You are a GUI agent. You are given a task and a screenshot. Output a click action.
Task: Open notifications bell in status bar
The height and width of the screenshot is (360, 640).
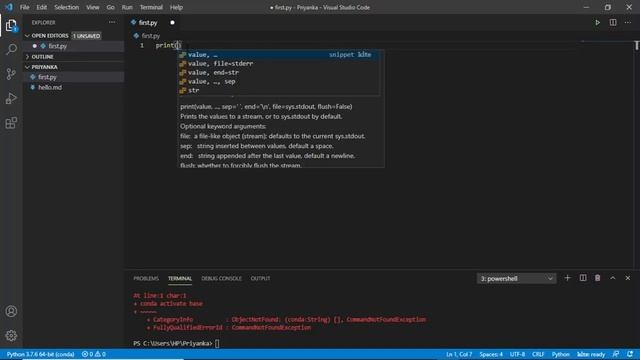(x=630, y=354)
